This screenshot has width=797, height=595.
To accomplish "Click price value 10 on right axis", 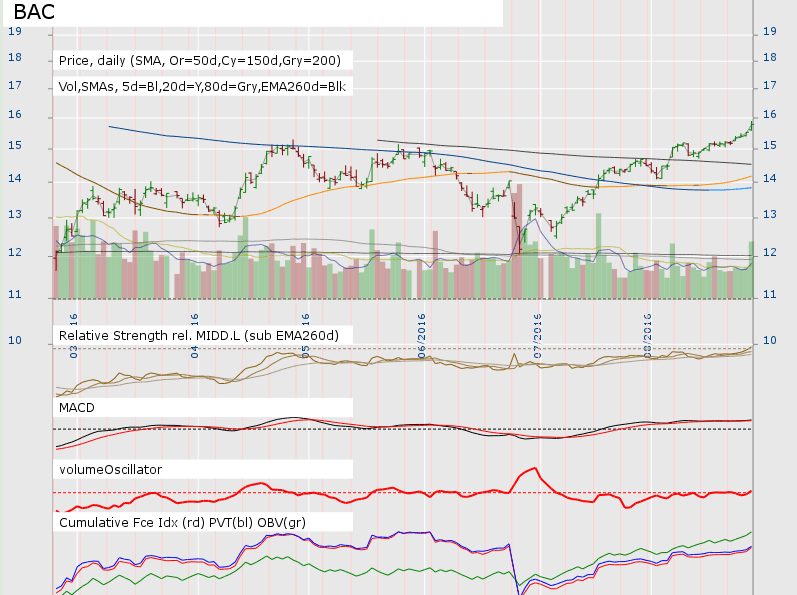I will click(770, 340).
